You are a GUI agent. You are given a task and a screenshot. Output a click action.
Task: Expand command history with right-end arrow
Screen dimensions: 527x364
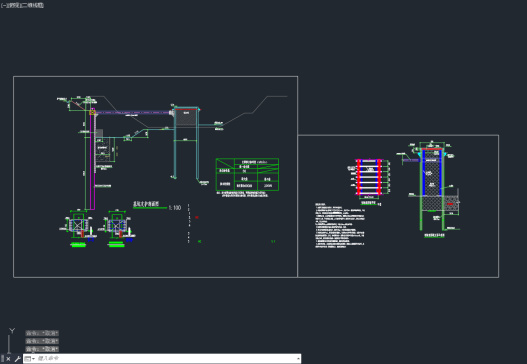298,359
